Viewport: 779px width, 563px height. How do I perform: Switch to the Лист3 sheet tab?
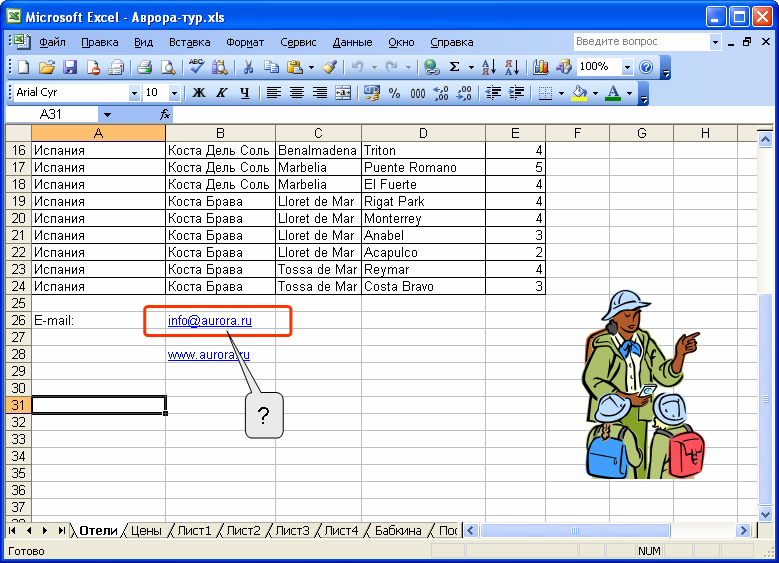292,531
